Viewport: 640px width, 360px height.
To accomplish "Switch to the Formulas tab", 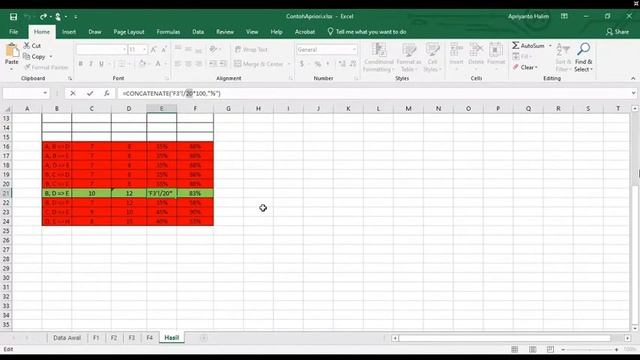I will click(x=168, y=32).
